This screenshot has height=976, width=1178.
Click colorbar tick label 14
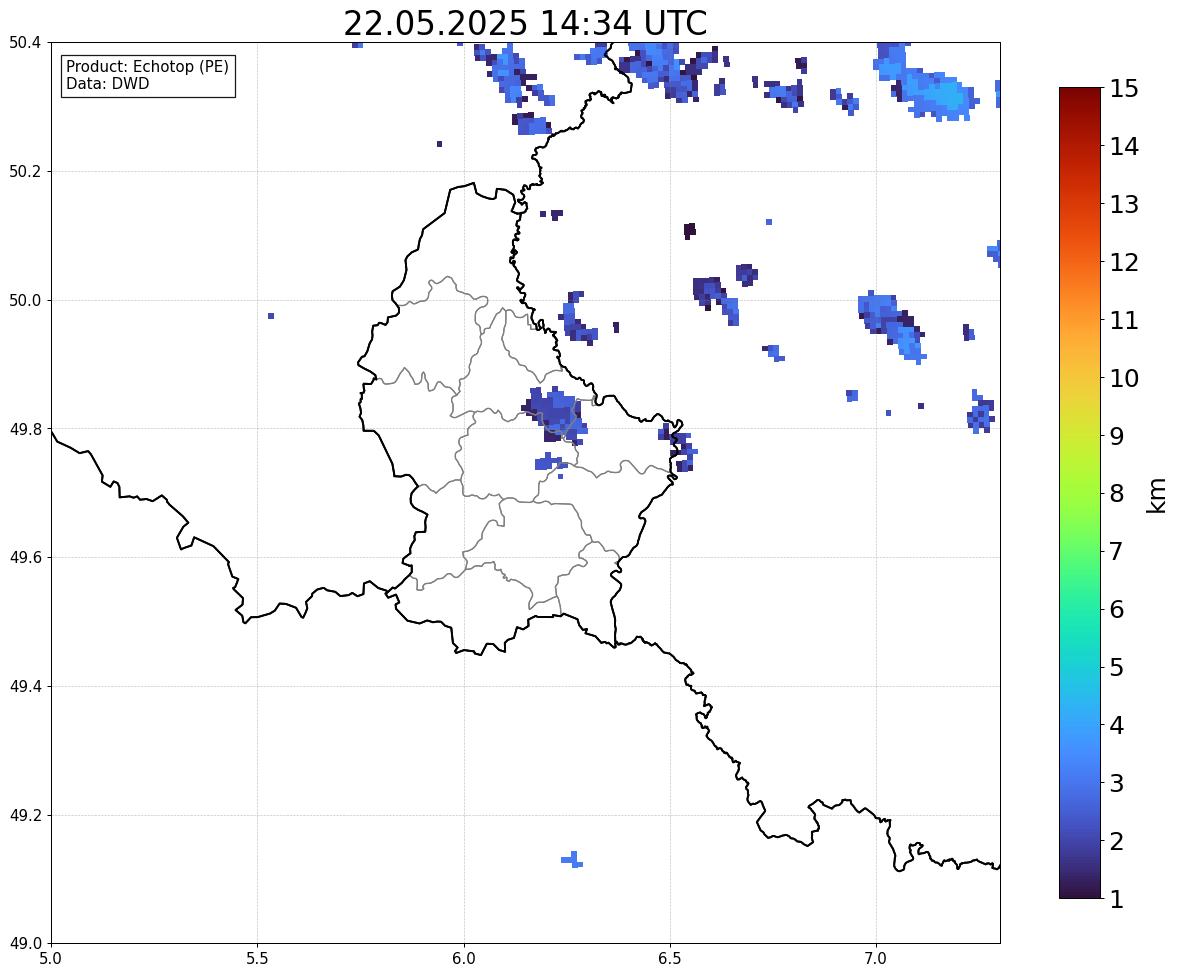(x=1124, y=146)
